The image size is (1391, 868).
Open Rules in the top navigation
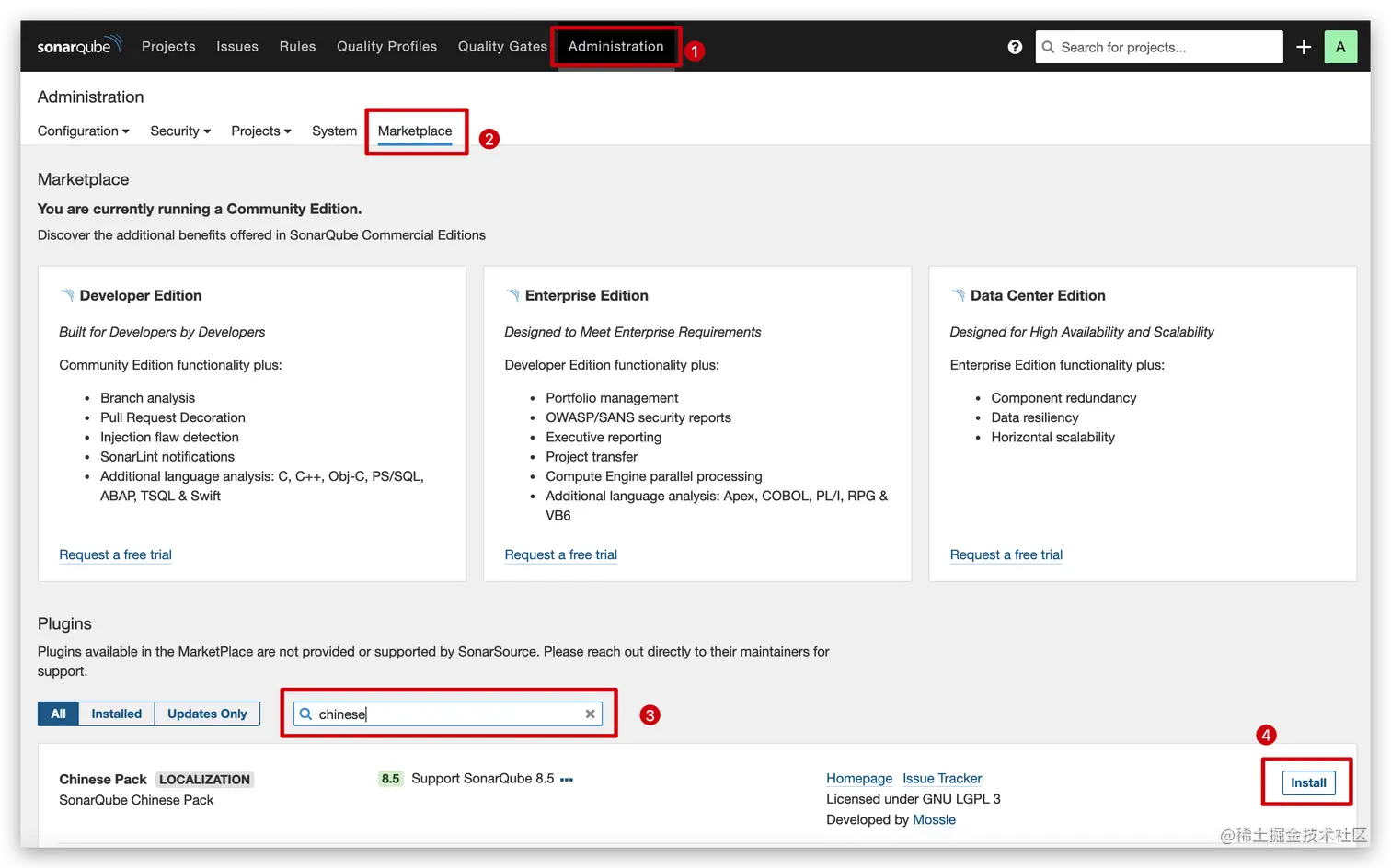coord(297,46)
